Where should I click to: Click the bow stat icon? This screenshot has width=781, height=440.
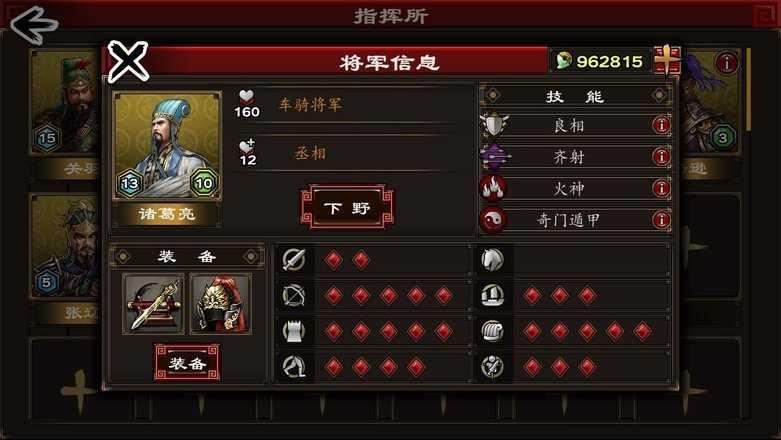pyautogui.click(x=294, y=295)
